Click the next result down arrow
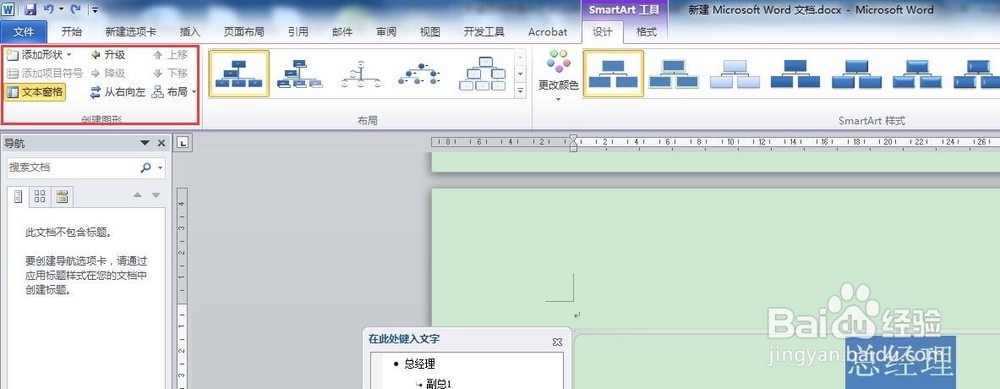Image resolution: width=1000 pixels, height=389 pixels. tap(156, 195)
